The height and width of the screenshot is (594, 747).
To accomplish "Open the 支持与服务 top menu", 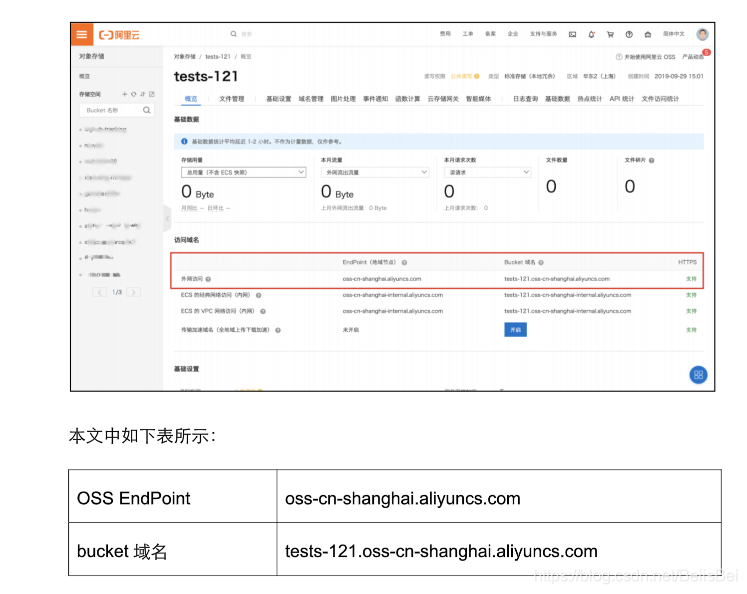I will 543,34.
